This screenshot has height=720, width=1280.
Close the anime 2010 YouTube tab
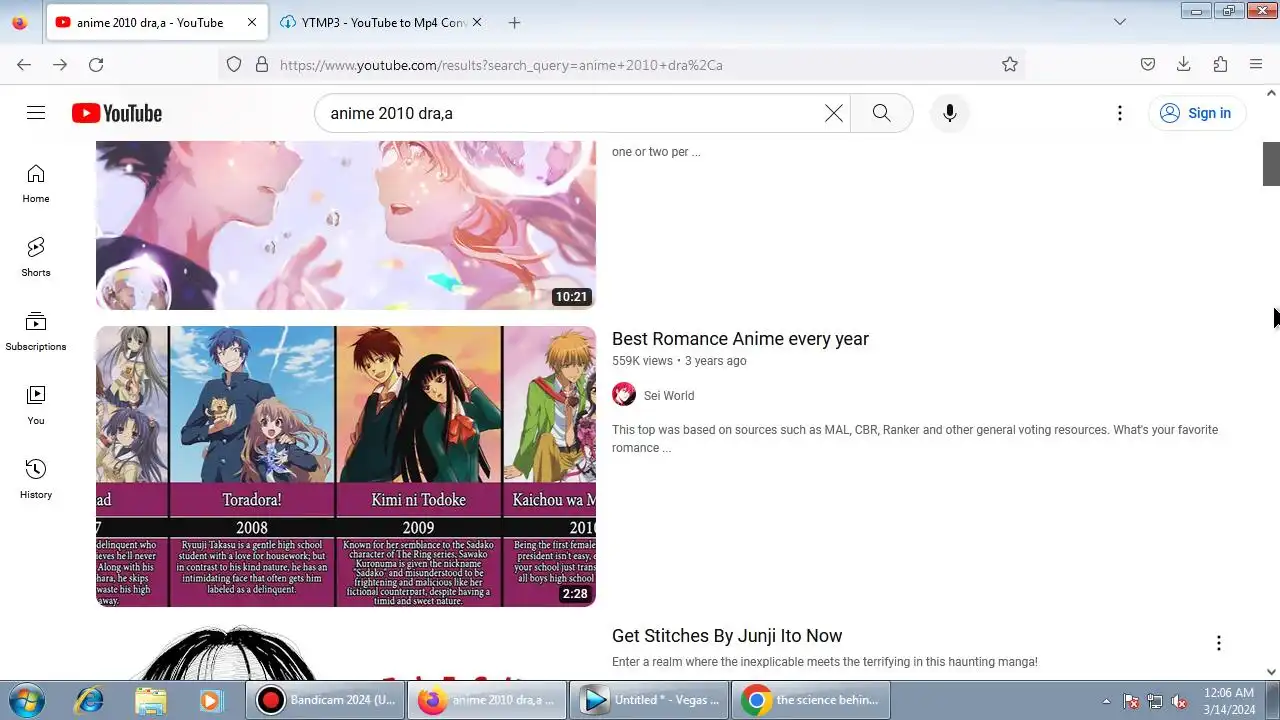pos(251,22)
